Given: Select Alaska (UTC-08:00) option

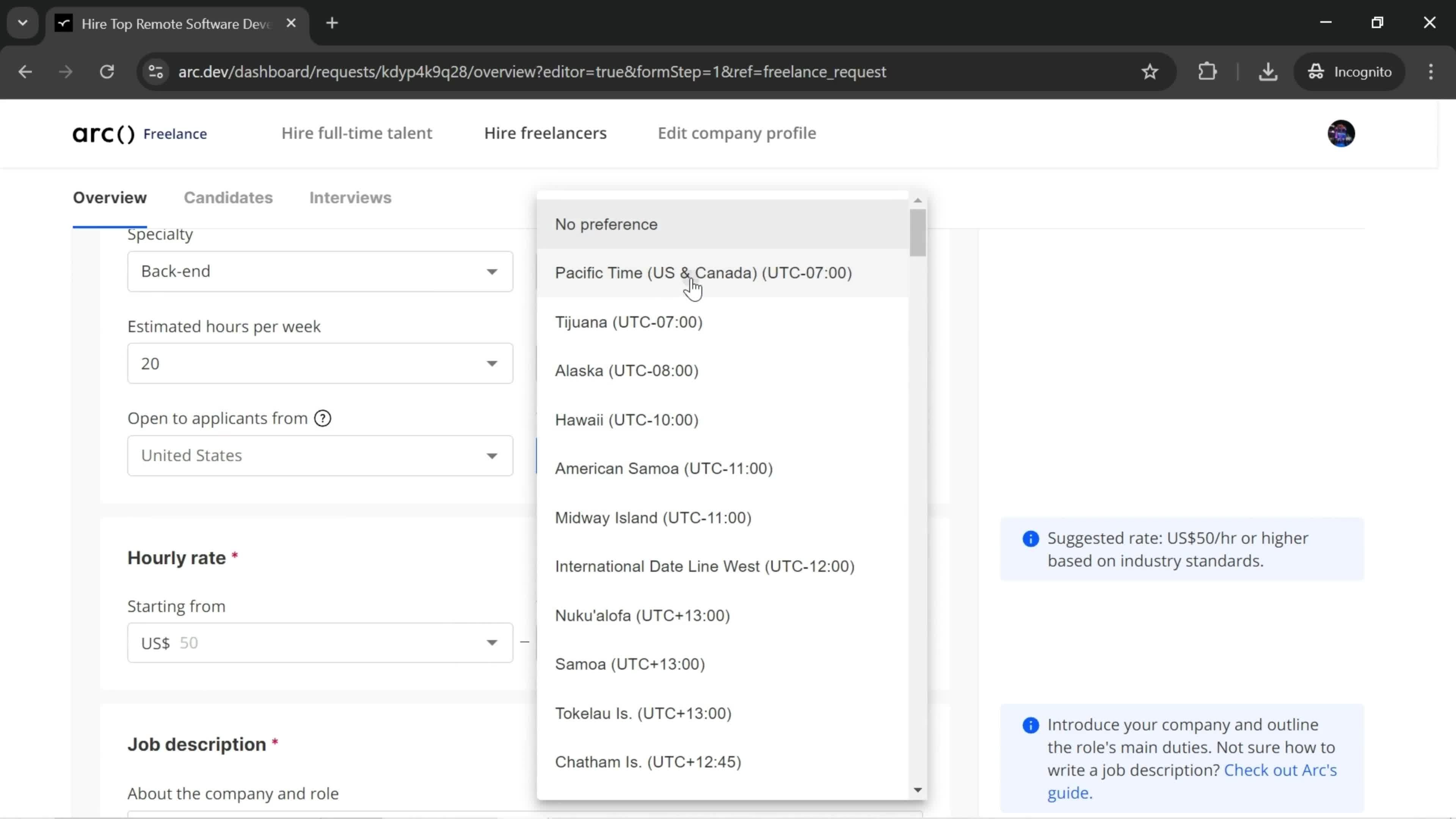Looking at the screenshot, I should click(722, 371).
